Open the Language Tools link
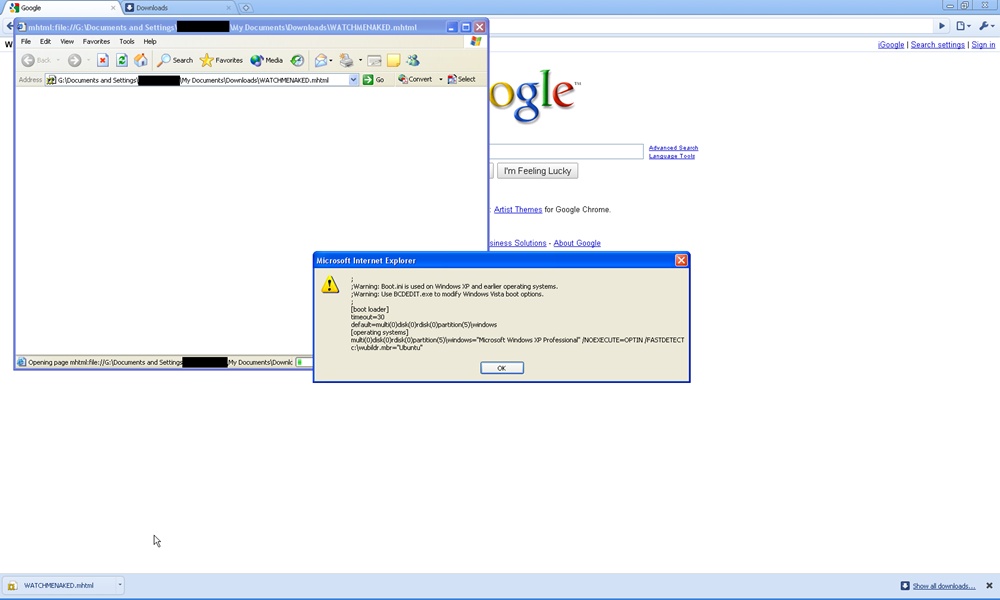1000x600 pixels. point(672,156)
